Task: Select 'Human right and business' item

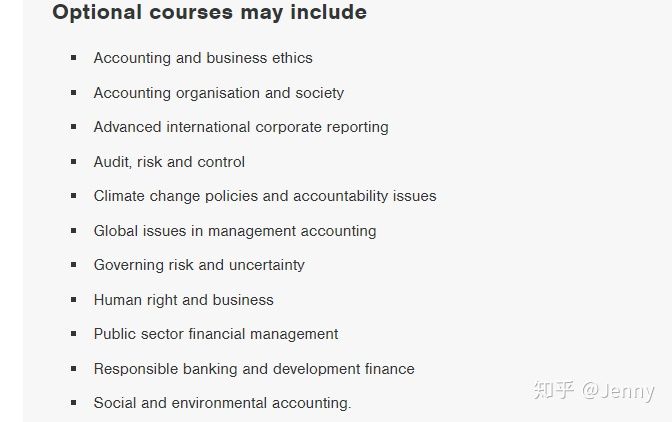Action: pos(183,300)
